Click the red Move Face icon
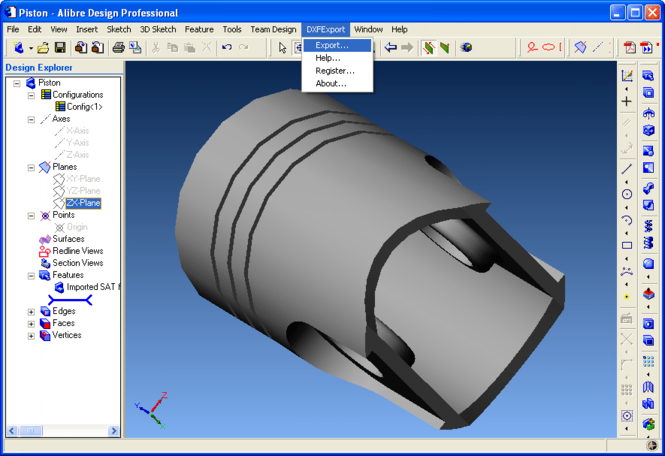This screenshot has width=665, height=456. point(648,293)
